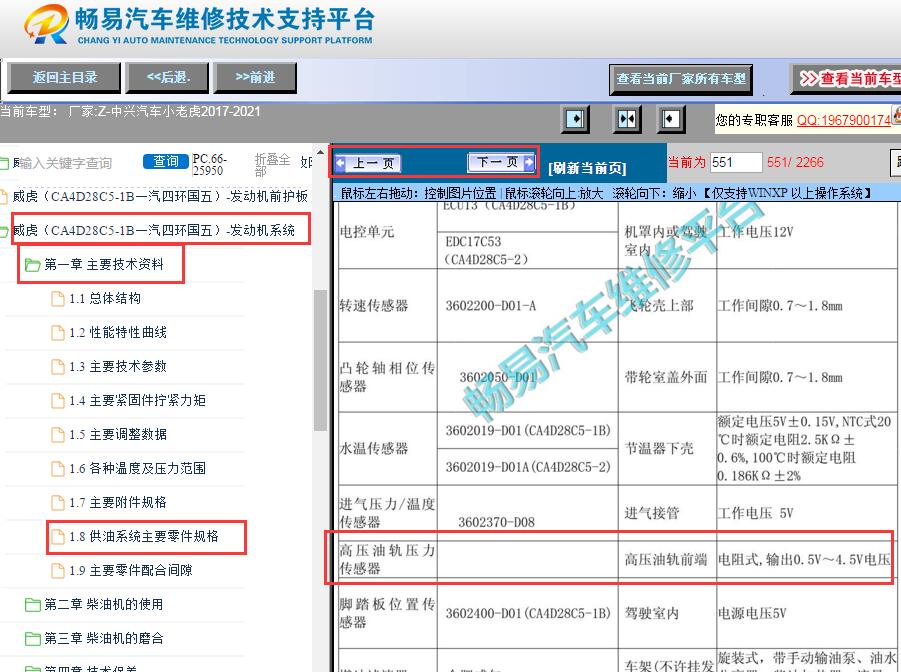
Task: Select the 高压油轨前端 location cell
Action: point(666,559)
